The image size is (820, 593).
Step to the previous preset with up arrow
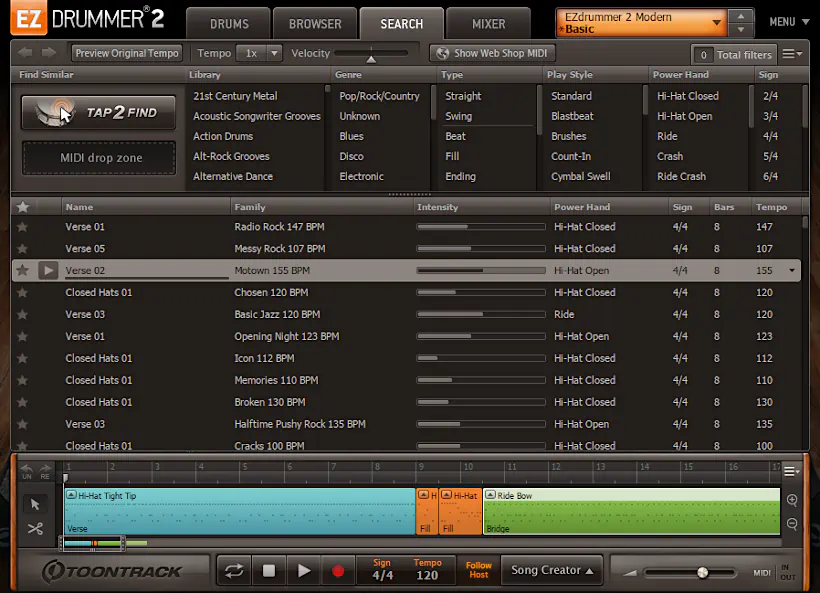(741, 16)
